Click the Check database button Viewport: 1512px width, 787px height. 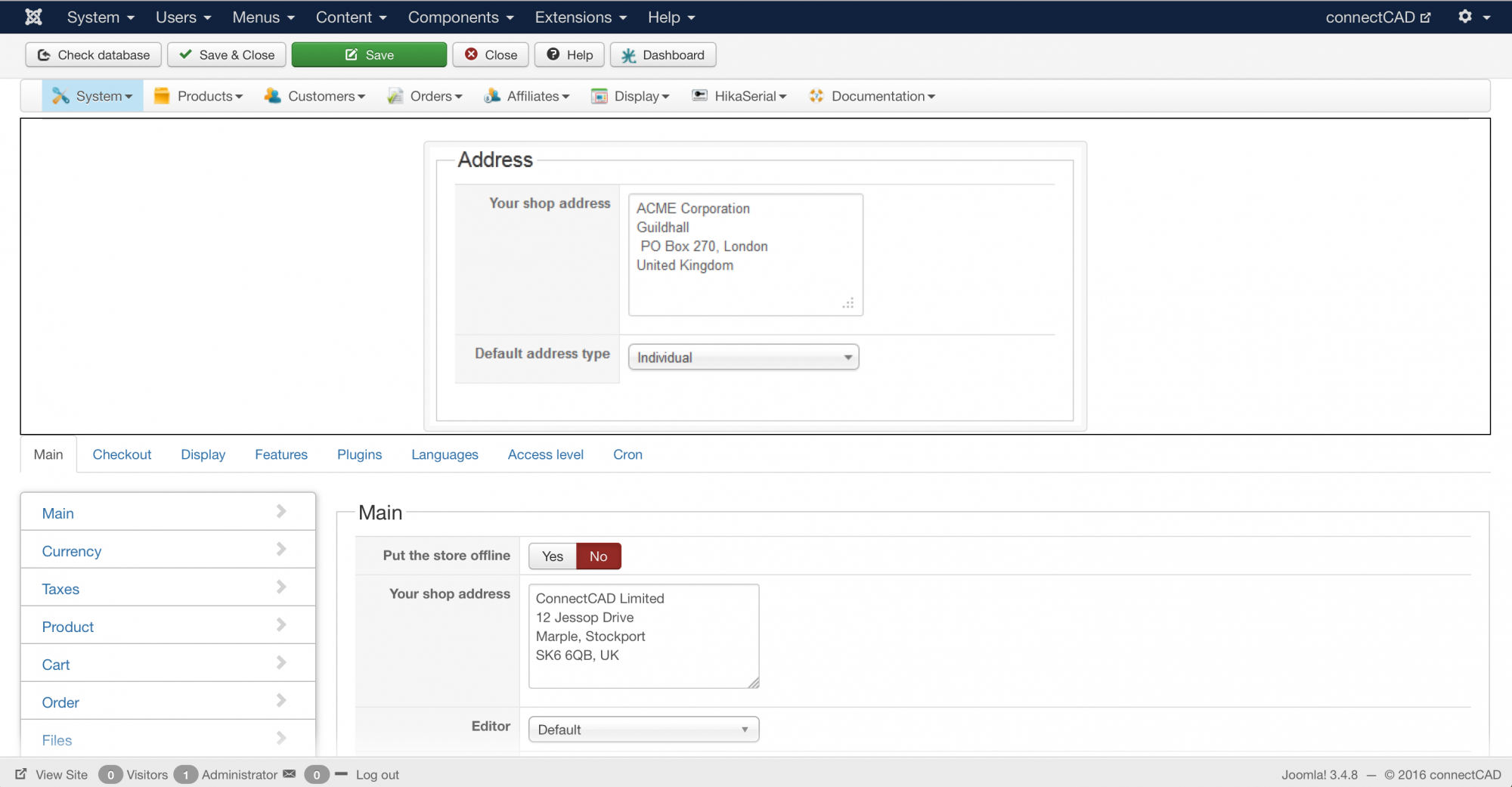point(94,55)
